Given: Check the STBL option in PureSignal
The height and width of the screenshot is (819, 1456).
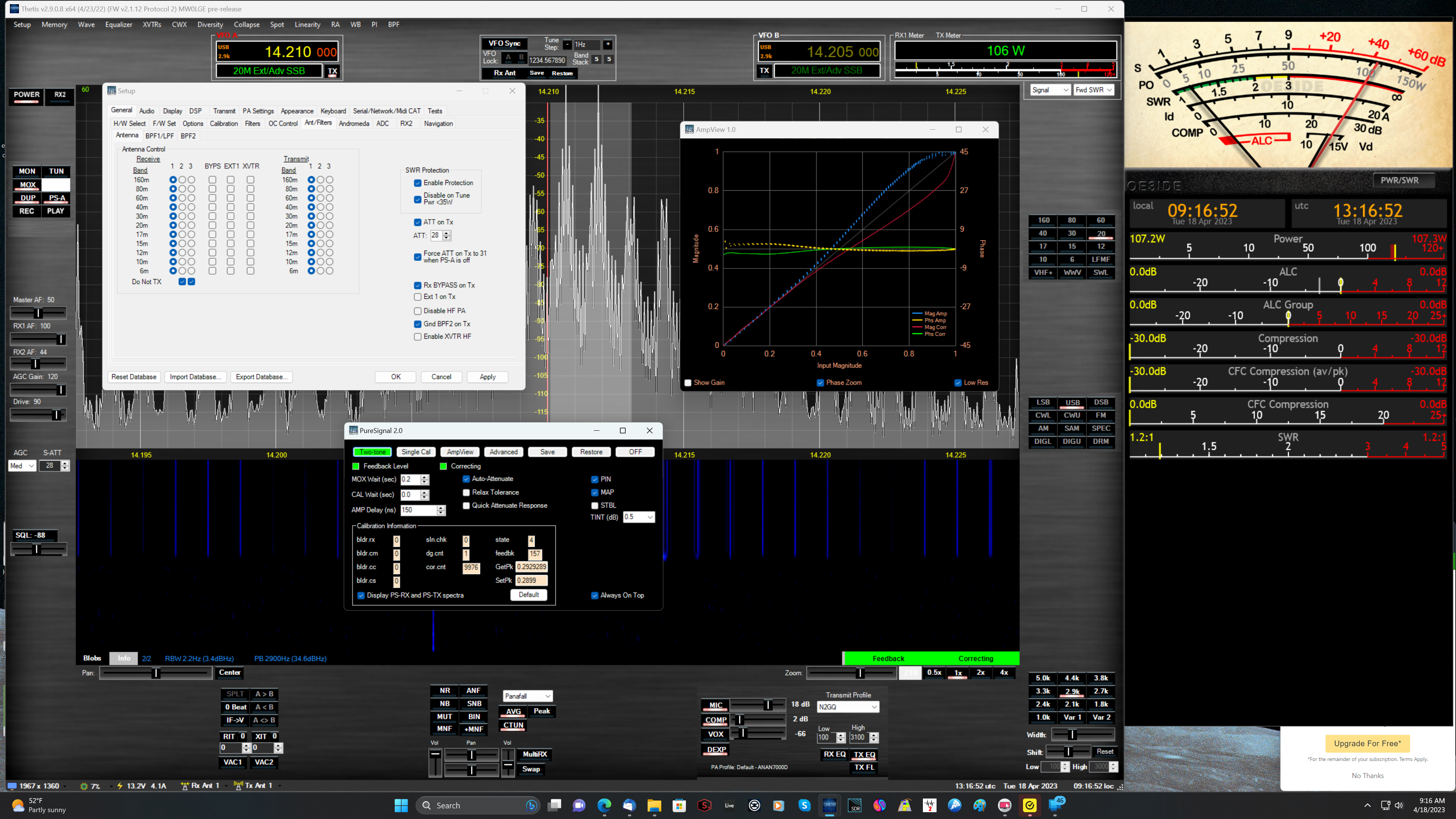Looking at the screenshot, I should click(595, 506).
